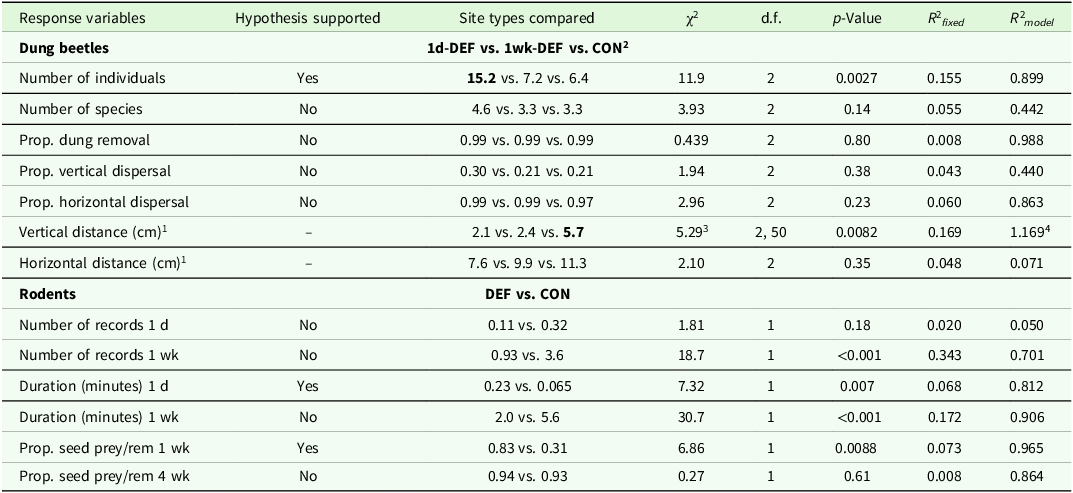Select the 'Rodents' section heading
This screenshot has width=1073, height=493.
(47, 295)
